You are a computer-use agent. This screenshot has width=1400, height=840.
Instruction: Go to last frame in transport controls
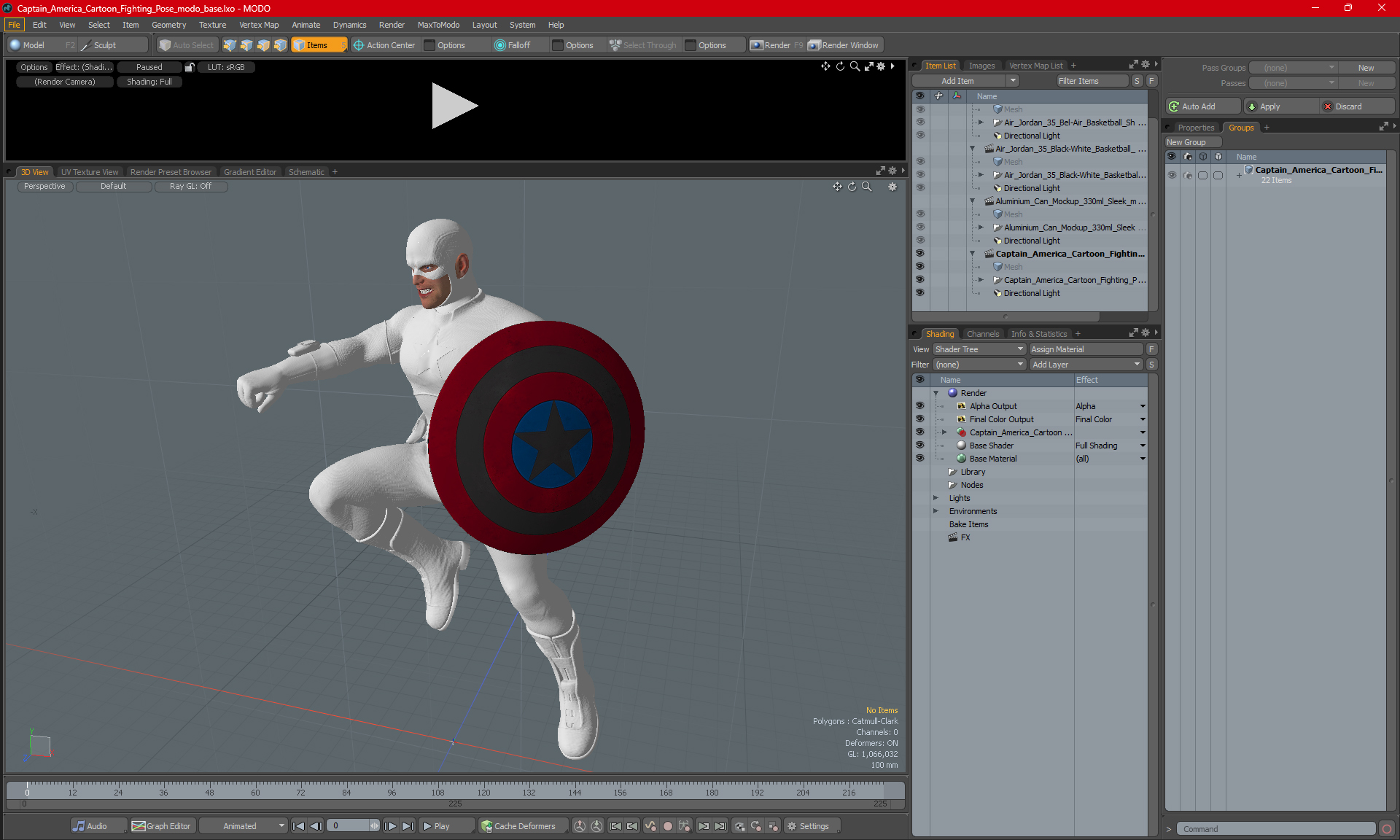[x=408, y=826]
